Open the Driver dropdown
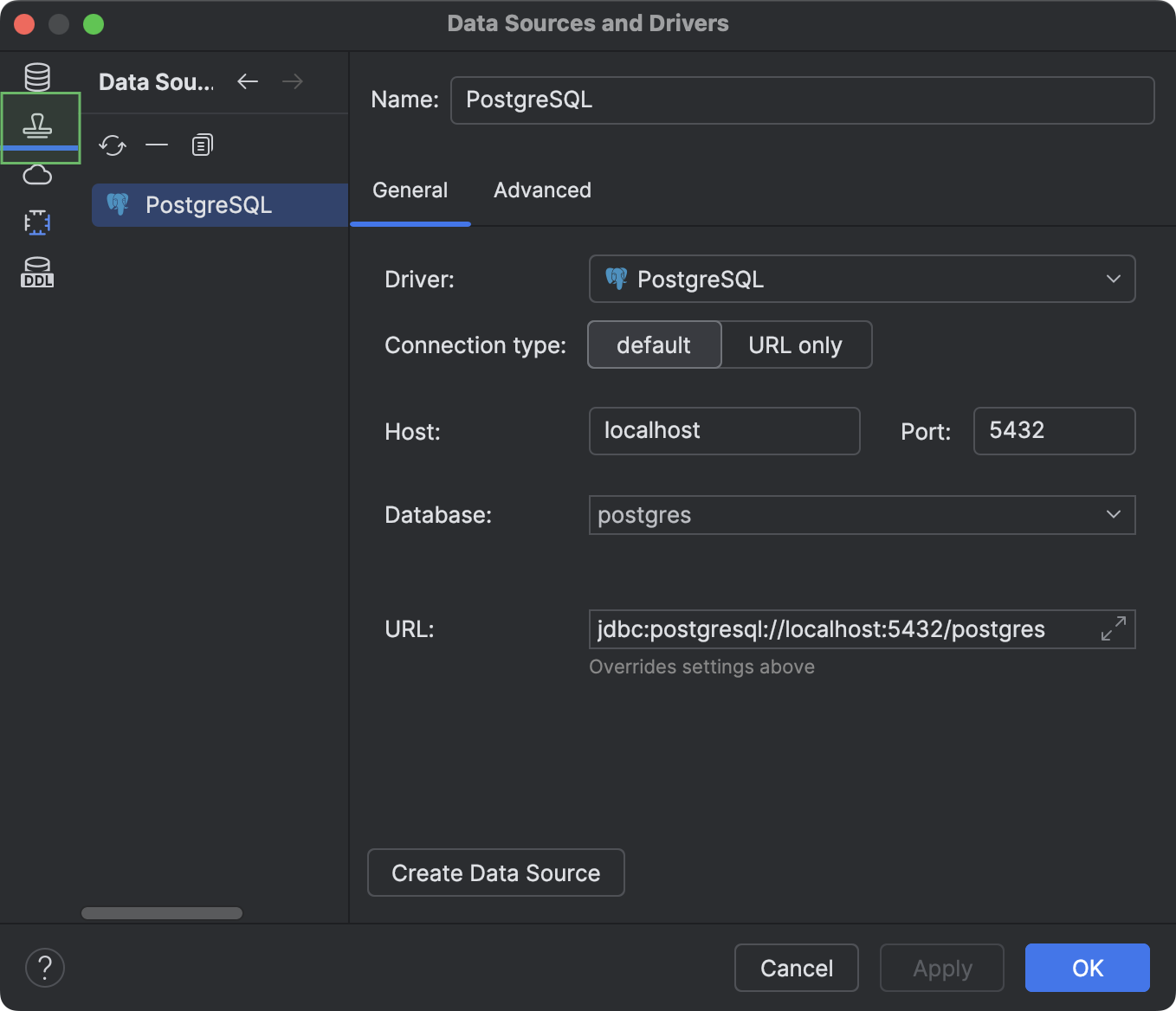This screenshot has width=1176, height=1011. click(x=862, y=279)
